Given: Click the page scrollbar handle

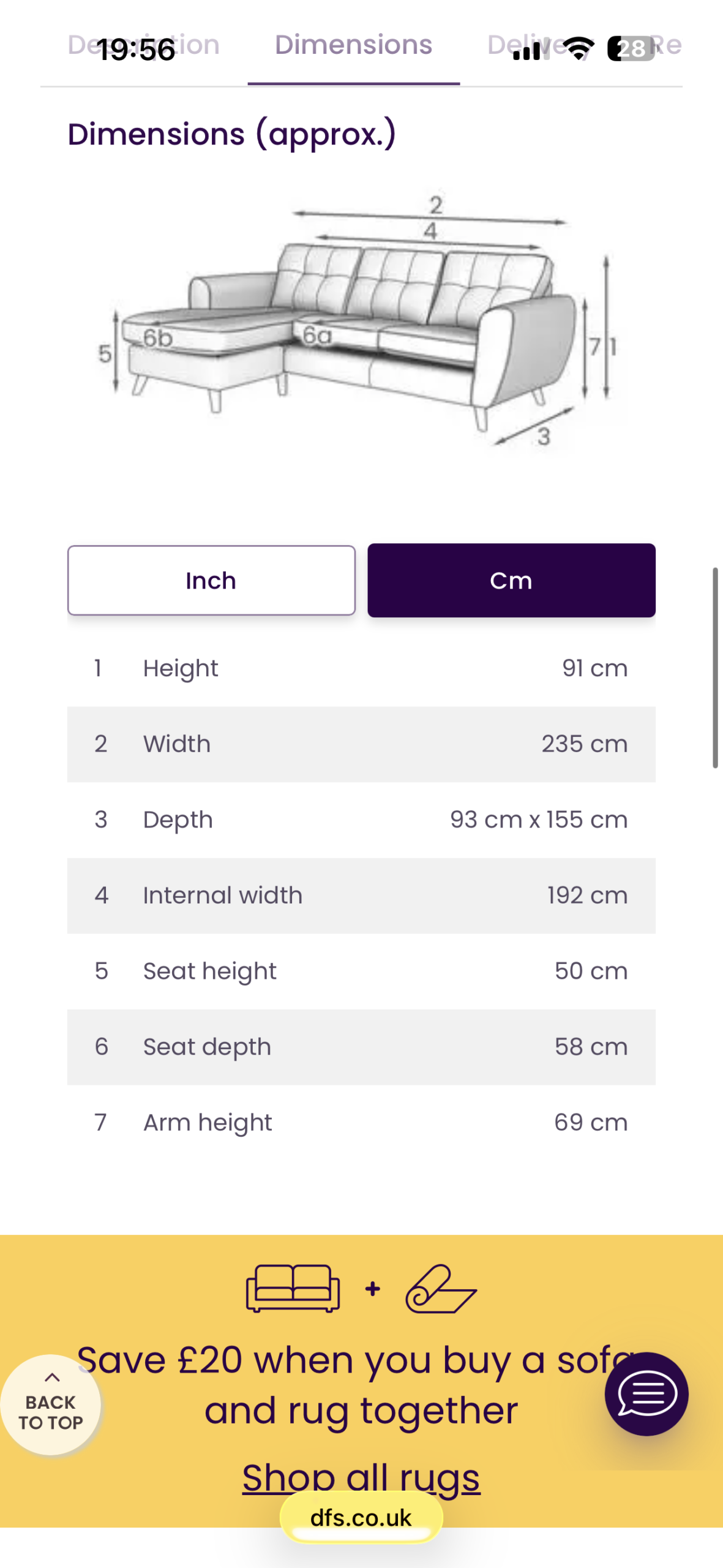Looking at the screenshot, I should click(x=714, y=668).
